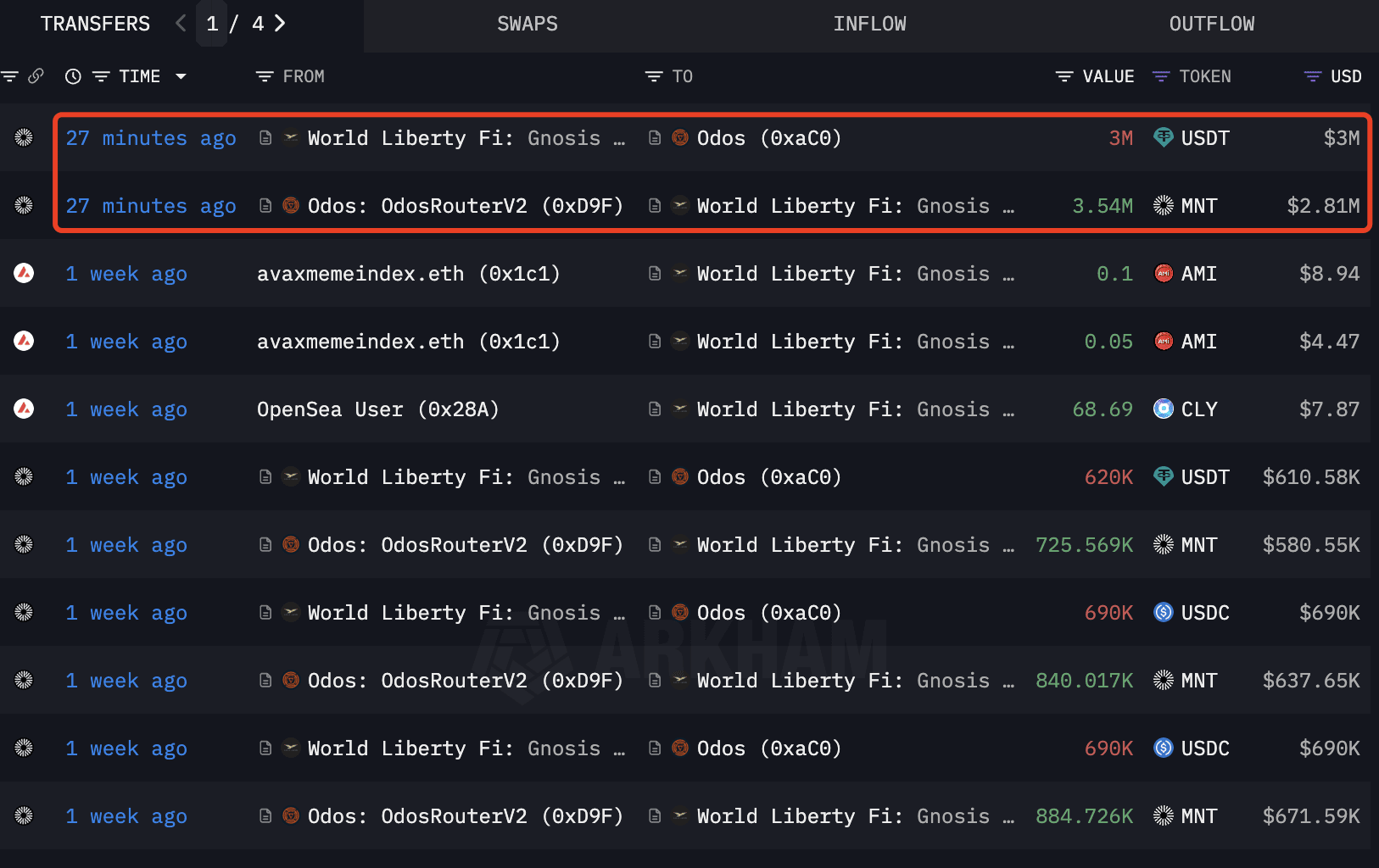This screenshot has height=868, width=1379.
Task: Open the 27 minutes ago link, 3.54M MNT row
Action: pyautogui.click(x=151, y=206)
